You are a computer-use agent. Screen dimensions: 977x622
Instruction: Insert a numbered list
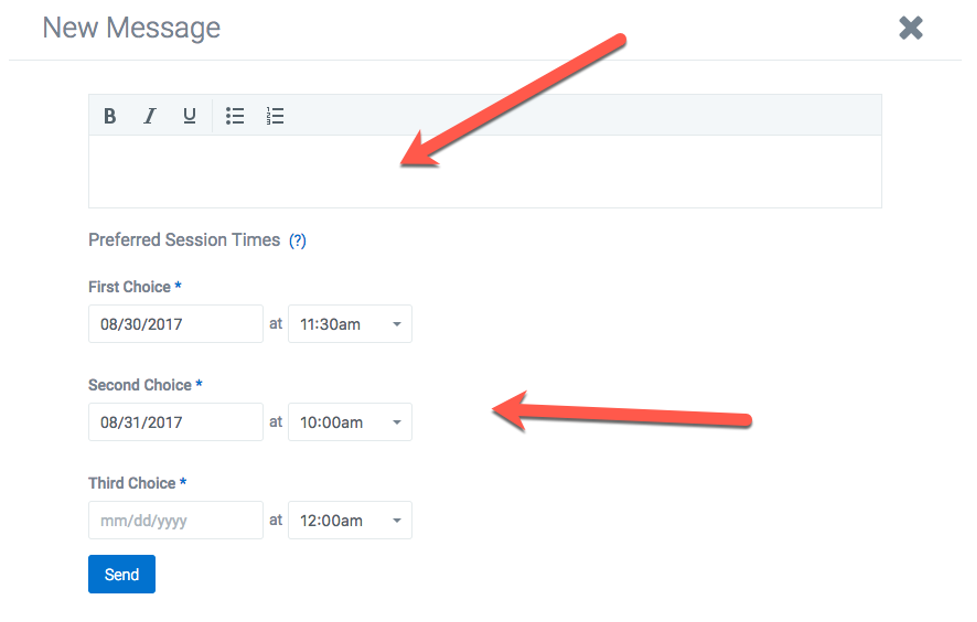click(x=275, y=116)
